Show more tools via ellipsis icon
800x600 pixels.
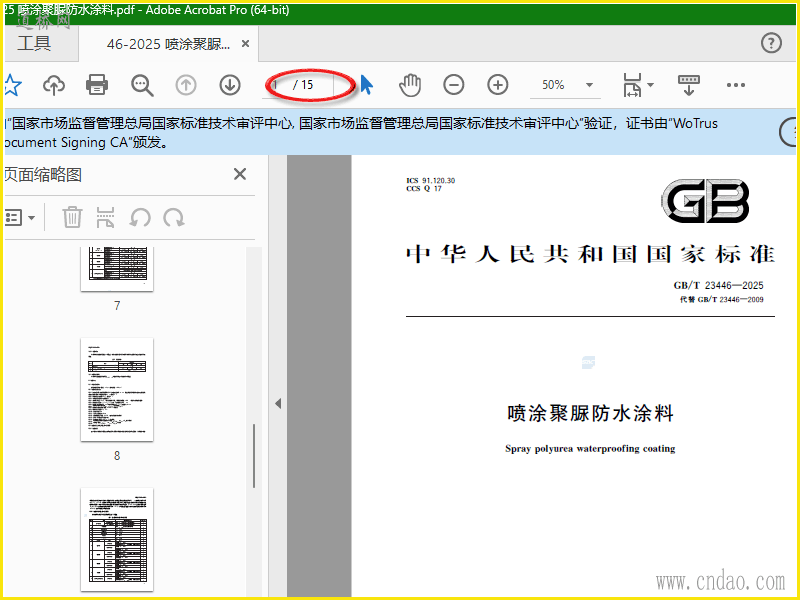point(736,85)
